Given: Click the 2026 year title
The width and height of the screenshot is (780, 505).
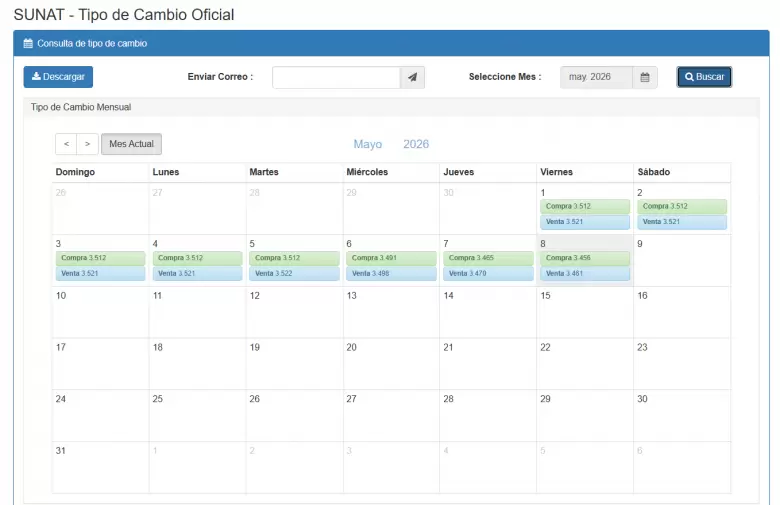Looking at the screenshot, I should [x=416, y=144].
